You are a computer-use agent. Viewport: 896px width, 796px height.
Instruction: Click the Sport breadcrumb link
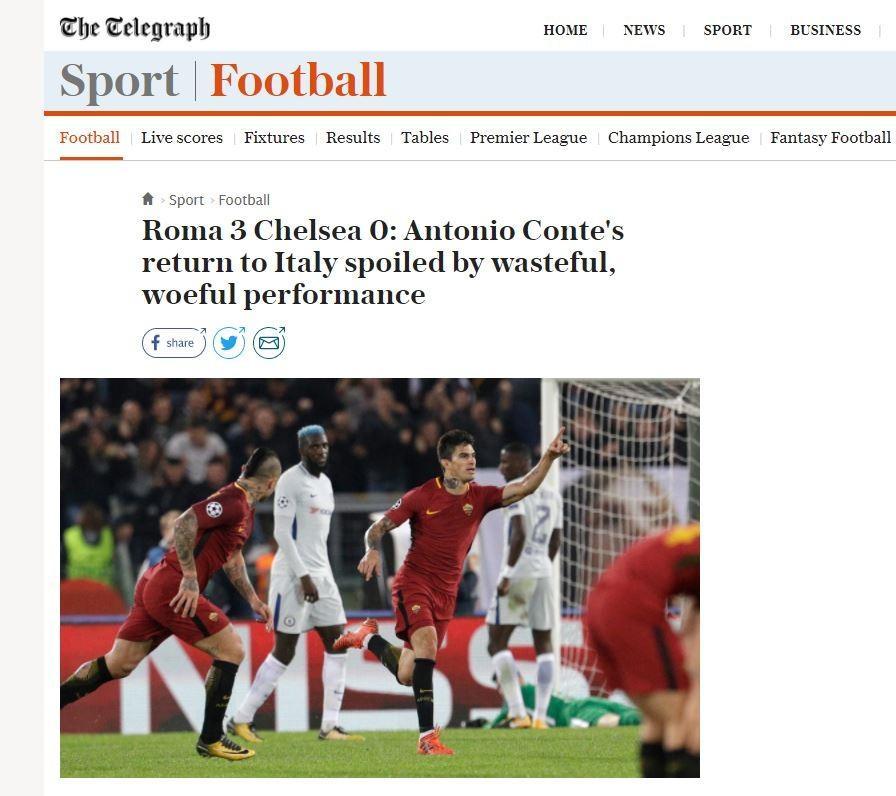click(186, 200)
